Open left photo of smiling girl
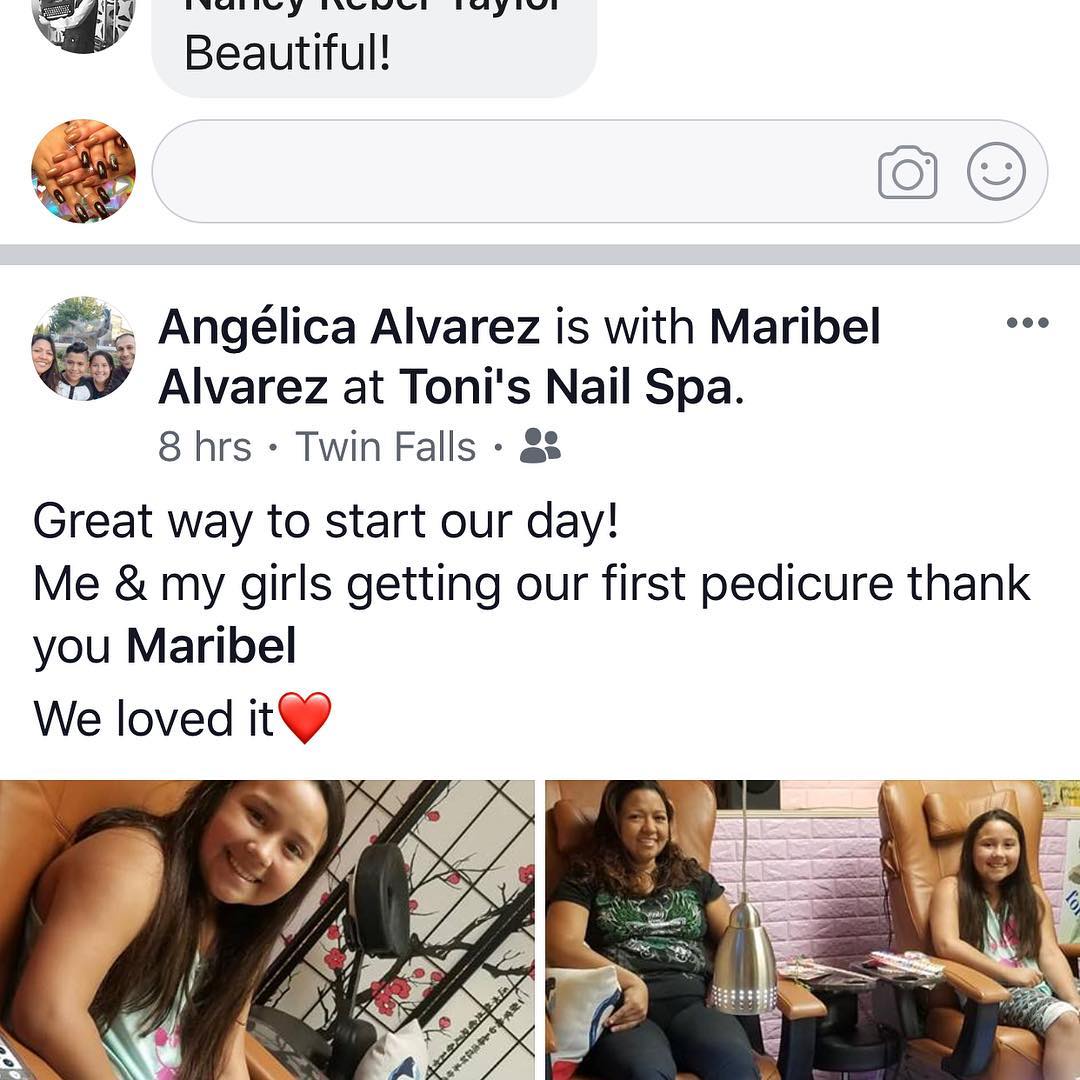This screenshot has width=1080, height=1080. pyautogui.click(x=267, y=930)
